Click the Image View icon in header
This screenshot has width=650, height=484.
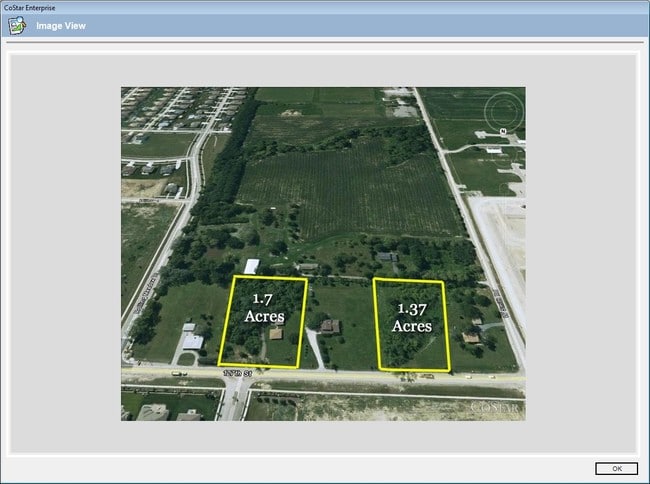(x=17, y=25)
